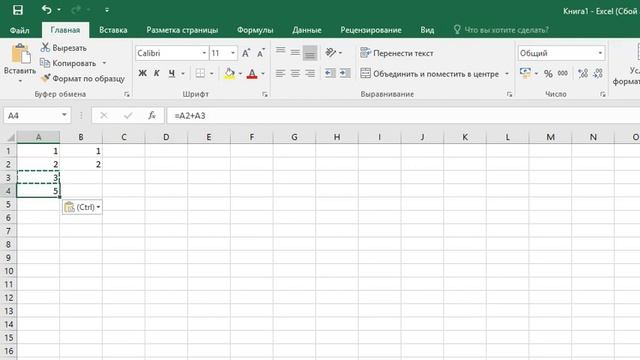Toggle bold (Ж) formatting
Screen dimensions: 640x360
click(142, 73)
